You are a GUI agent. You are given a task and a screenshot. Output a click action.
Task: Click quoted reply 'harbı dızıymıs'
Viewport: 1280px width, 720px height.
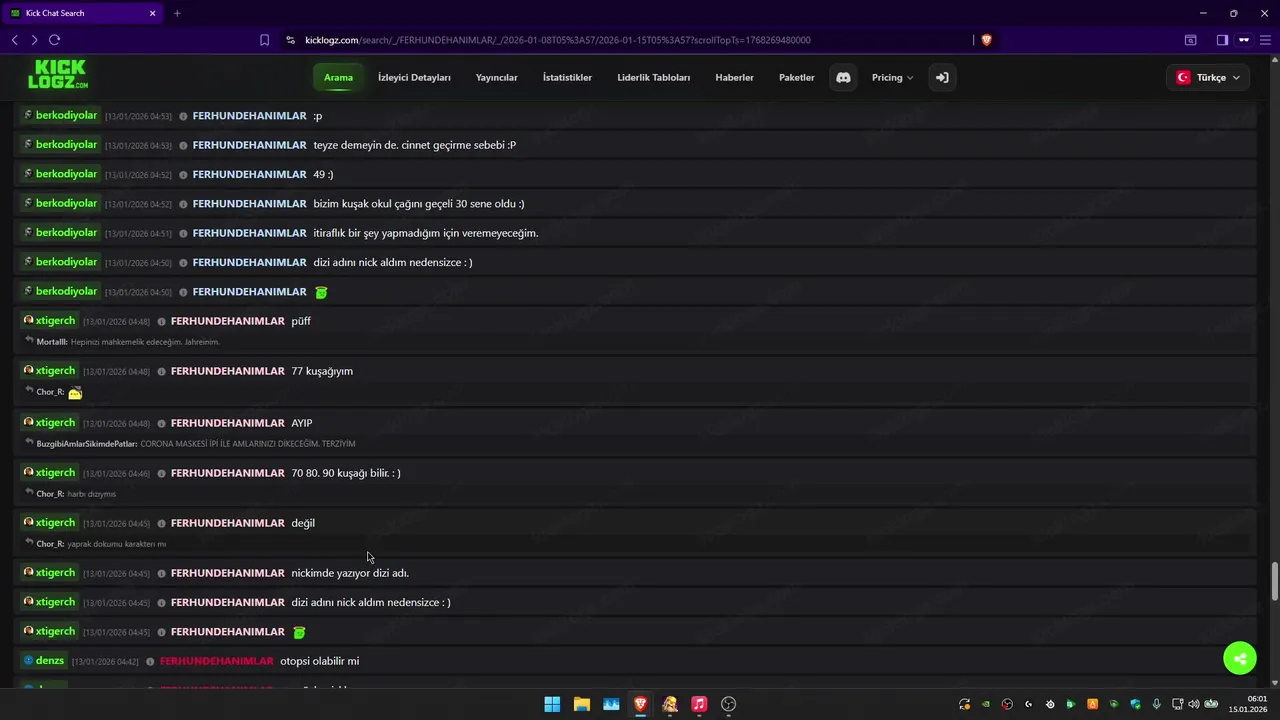click(92, 494)
